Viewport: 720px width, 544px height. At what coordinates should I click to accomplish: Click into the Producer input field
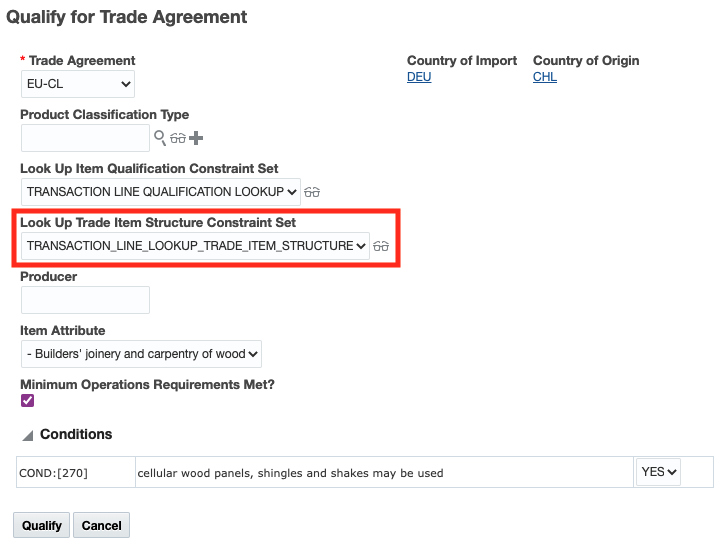(85, 300)
